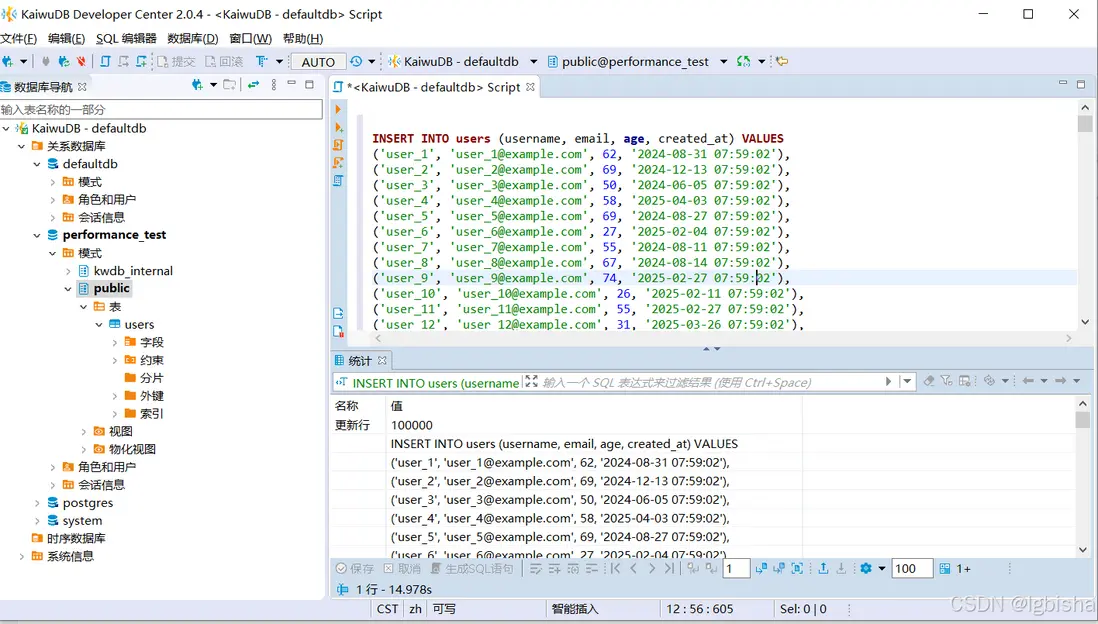Execute SQL statement using orange play icon
This screenshot has width=1098, height=624.
coord(338,109)
